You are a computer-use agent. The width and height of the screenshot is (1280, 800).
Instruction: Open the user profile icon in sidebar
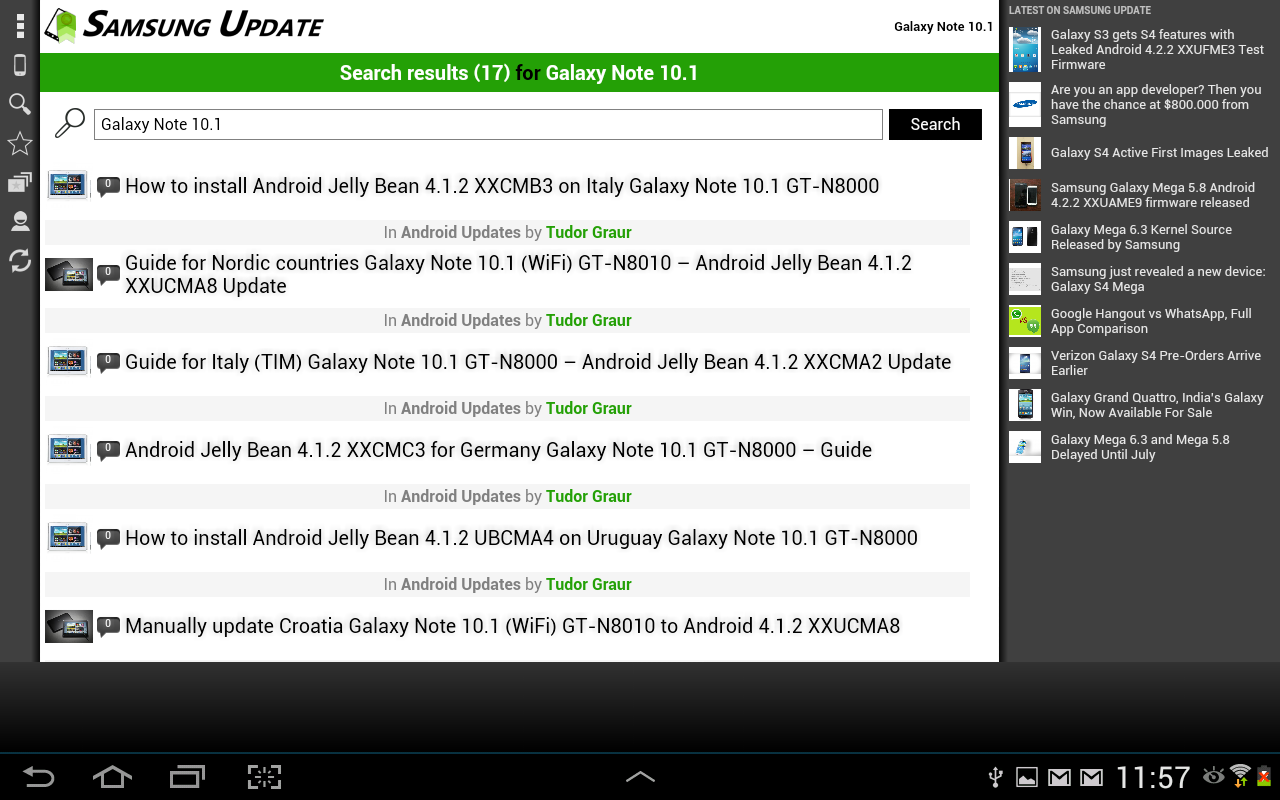[20, 221]
